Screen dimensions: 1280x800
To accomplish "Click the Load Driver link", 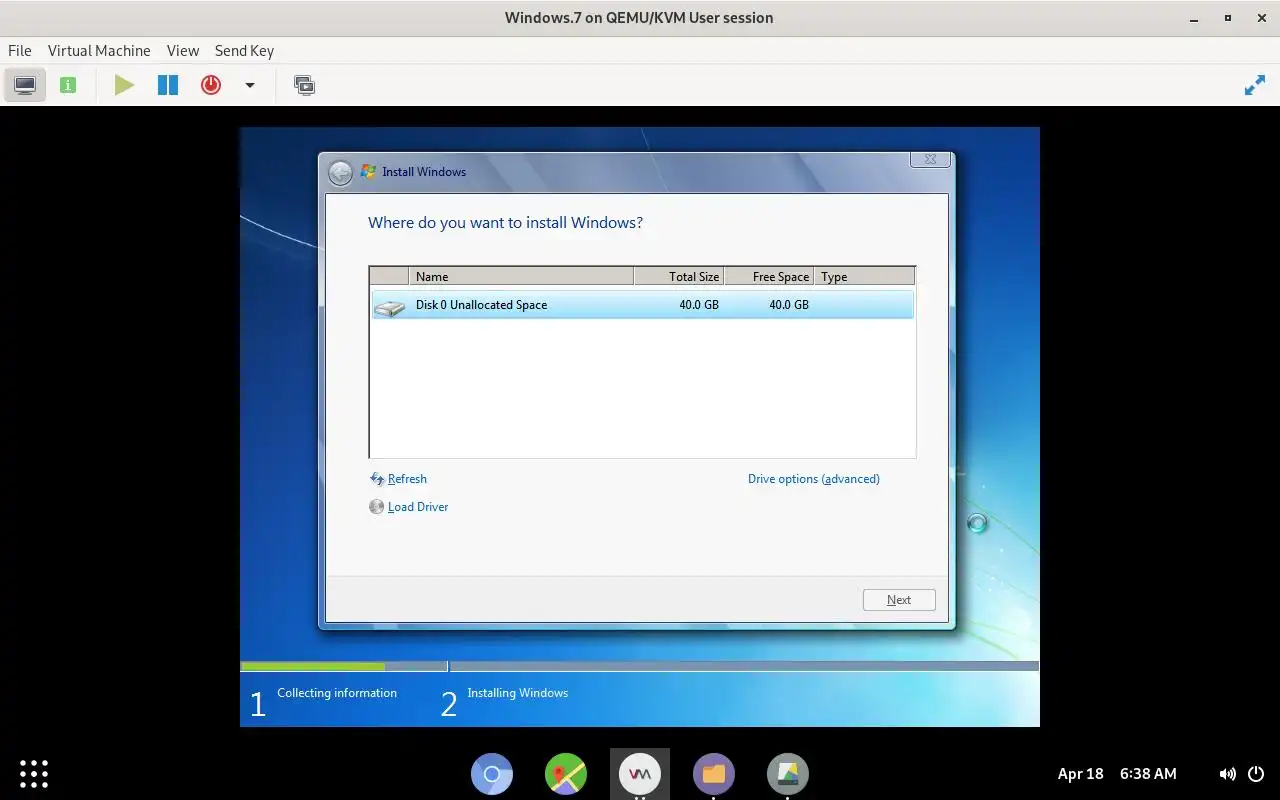I will click(x=418, y=507).
